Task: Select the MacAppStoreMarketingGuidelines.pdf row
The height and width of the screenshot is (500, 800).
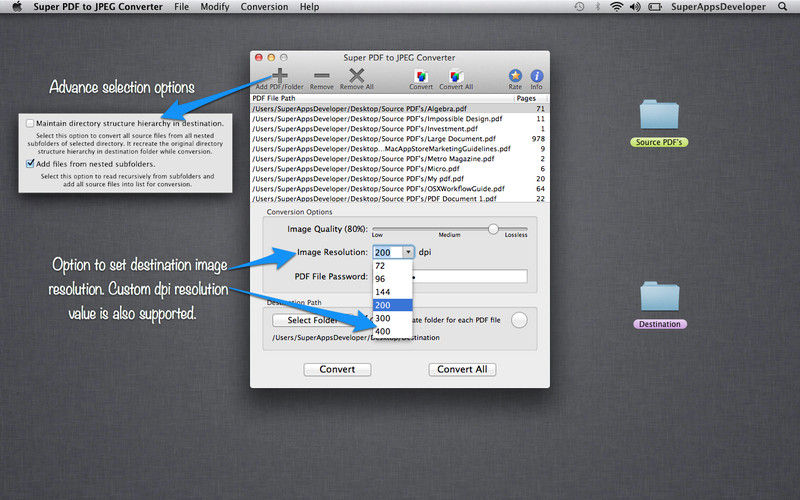Action: [399, 149]
